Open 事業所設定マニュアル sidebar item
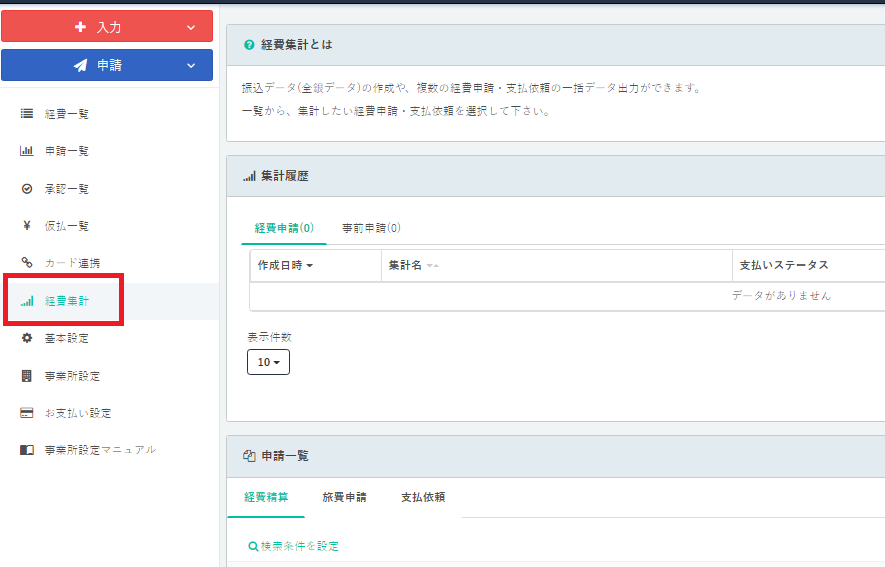This screenshot has height=567, width=885. [x=100, y=450]
